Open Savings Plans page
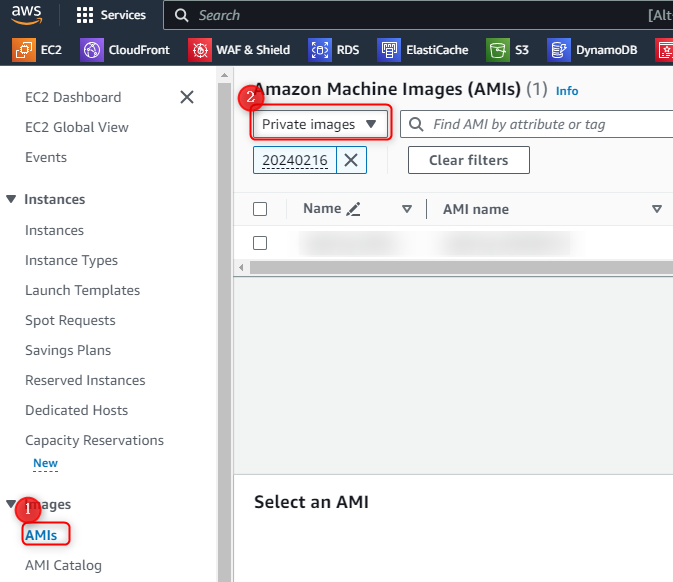 (68, 351)
